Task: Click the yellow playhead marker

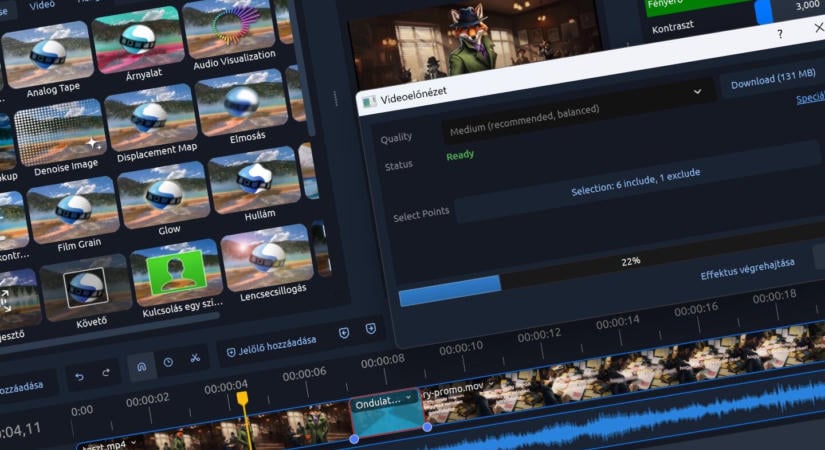Action: pos(243,398)
